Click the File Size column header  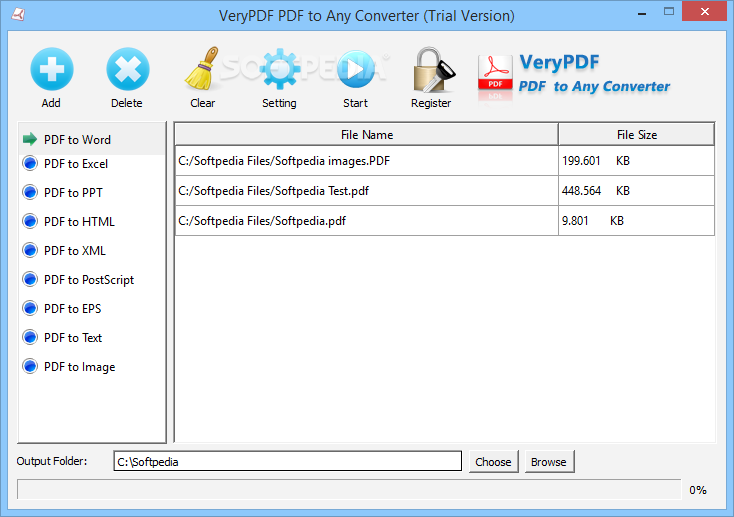click(x=636, y=135)
